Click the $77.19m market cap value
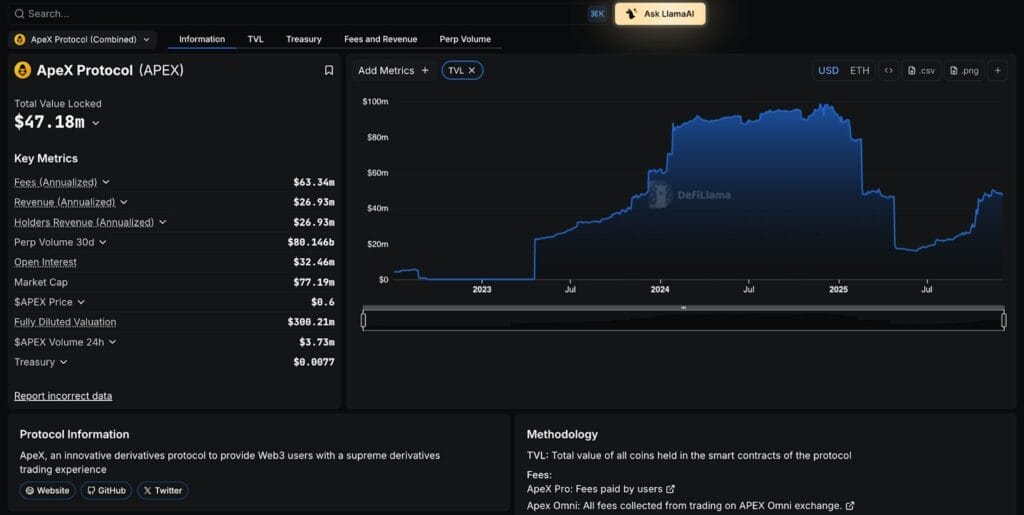1024x515 pixels. pyautogui.click(x=313, y=283)
